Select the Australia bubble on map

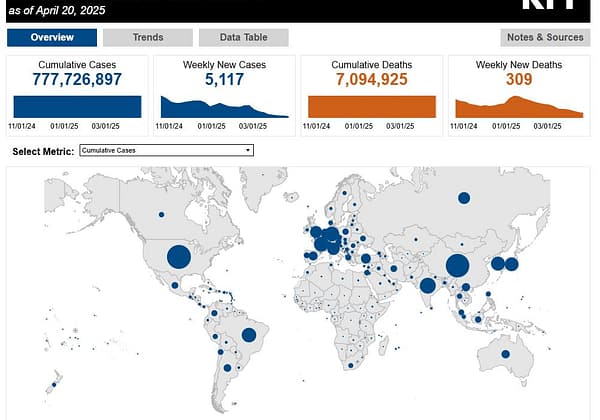tap(506, 354)
